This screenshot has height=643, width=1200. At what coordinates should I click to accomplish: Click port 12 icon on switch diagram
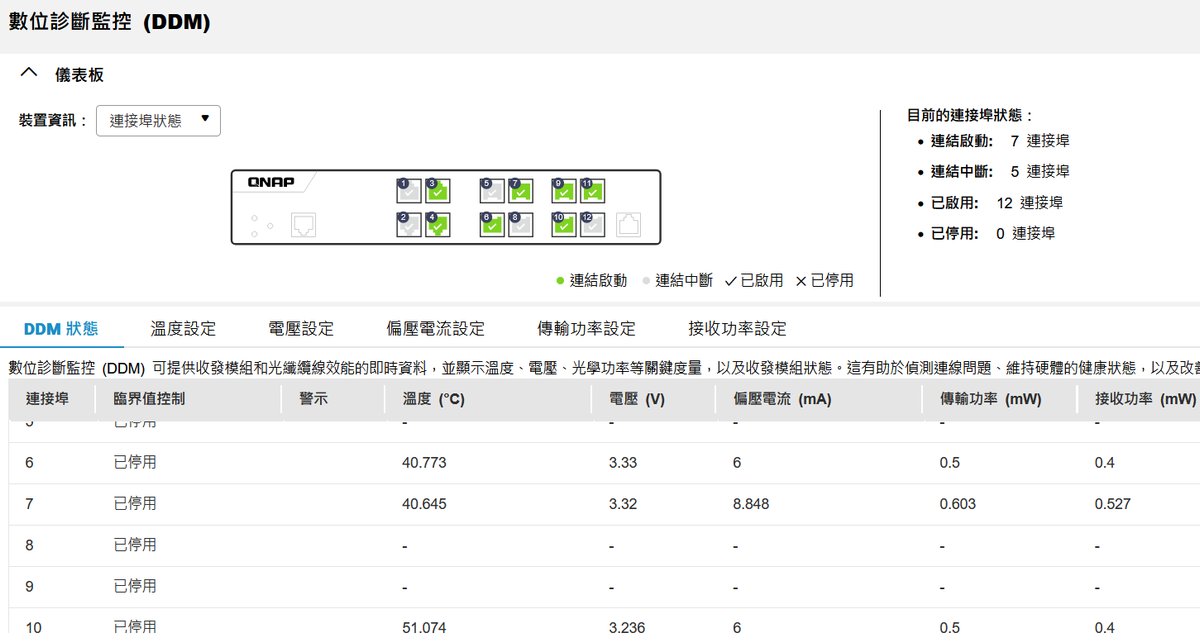(x=592, y=225)
